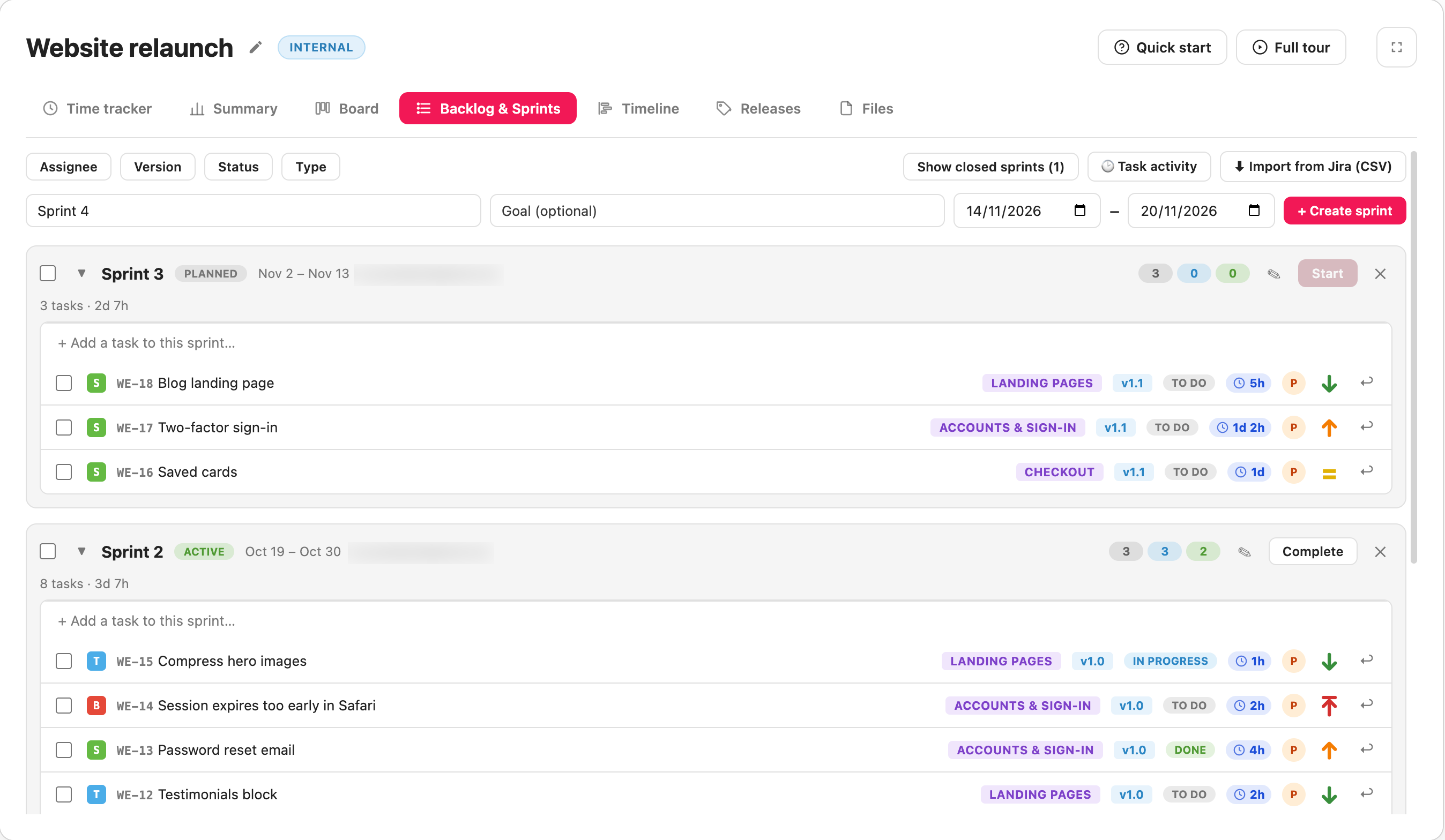Open the Status filter
The height and width of the screenshot is (840, 1445).
click(238, 167)
